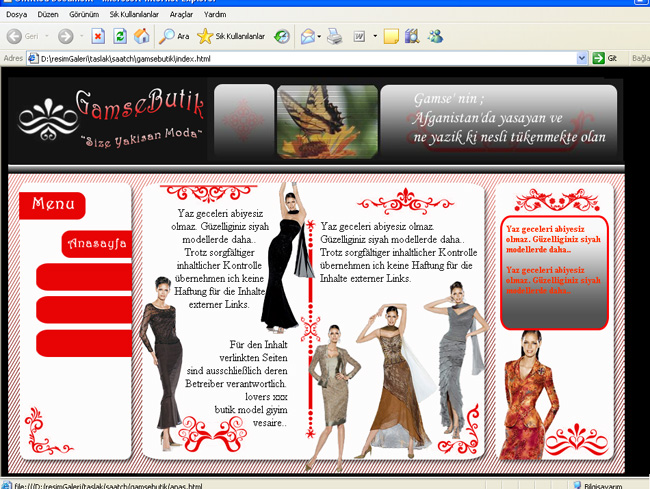Open the Araçlar menu
The width and height of the screenshot is (650, 489).
click(181, 15)
